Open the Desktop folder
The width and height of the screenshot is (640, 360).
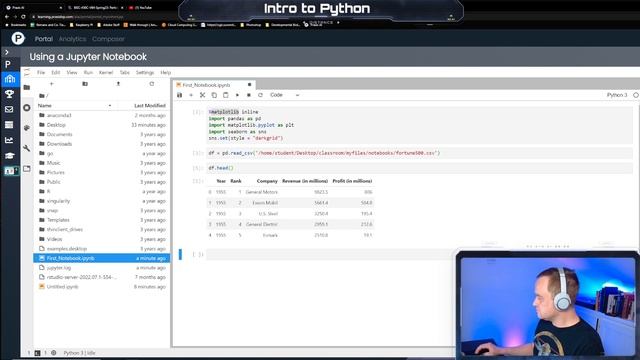tap(101, 125)
